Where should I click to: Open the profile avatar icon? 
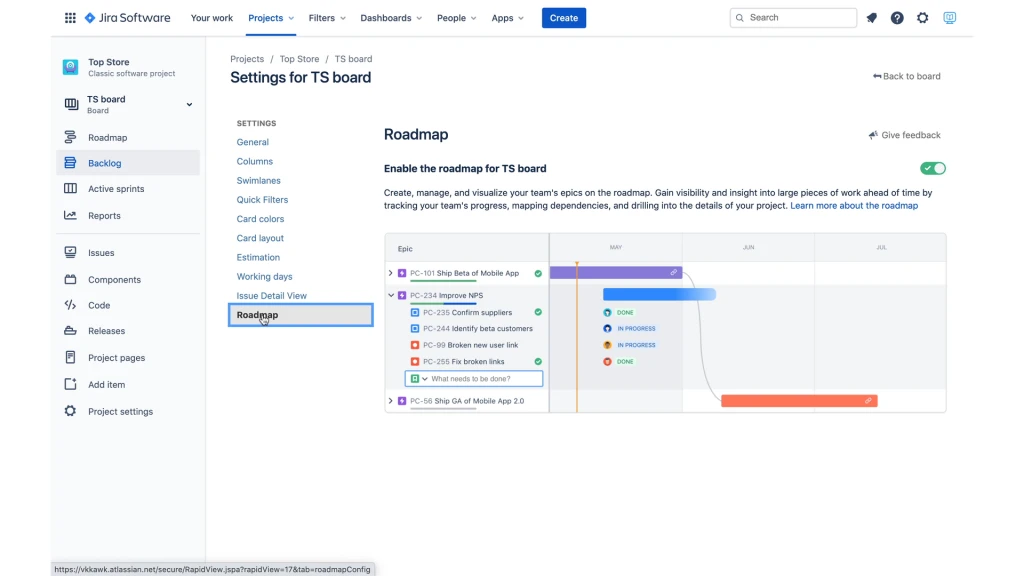coord(950,18)
